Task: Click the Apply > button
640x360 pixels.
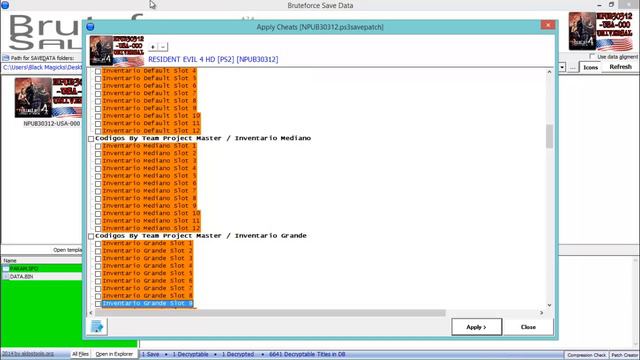Action: [x=476, y=327]
